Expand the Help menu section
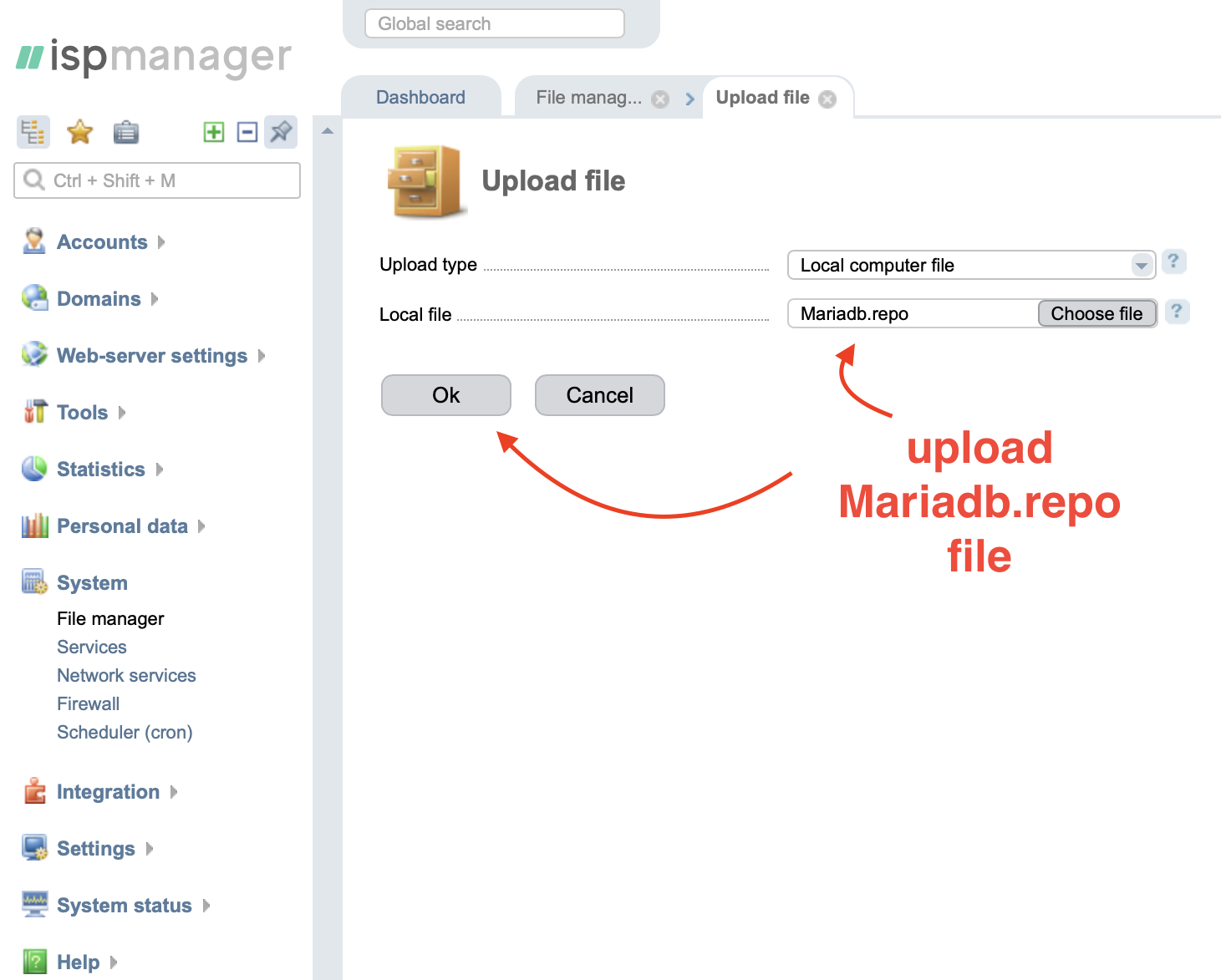Viewport: 1221px width, 980px height. (x=114, y=962)
